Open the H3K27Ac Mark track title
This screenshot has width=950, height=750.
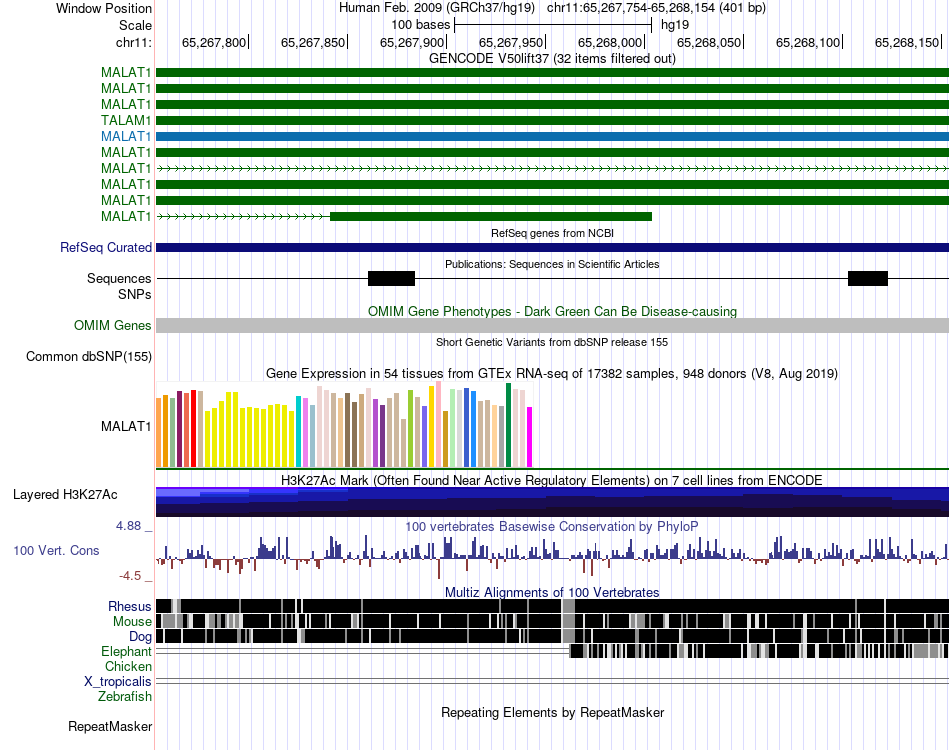pyautogui.click(x=552, y=480)
